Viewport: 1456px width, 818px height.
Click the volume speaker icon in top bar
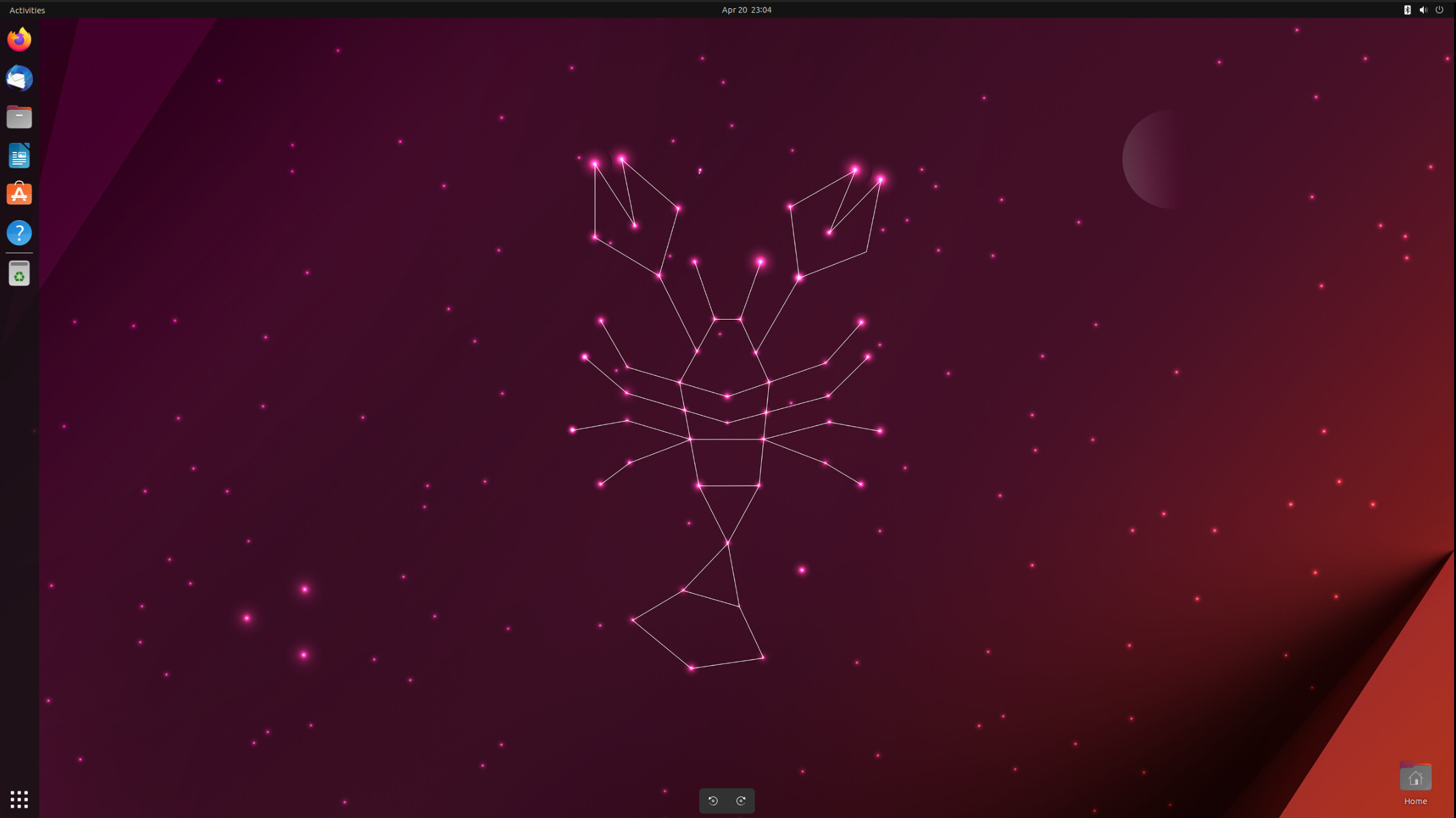coord(1423,9)
